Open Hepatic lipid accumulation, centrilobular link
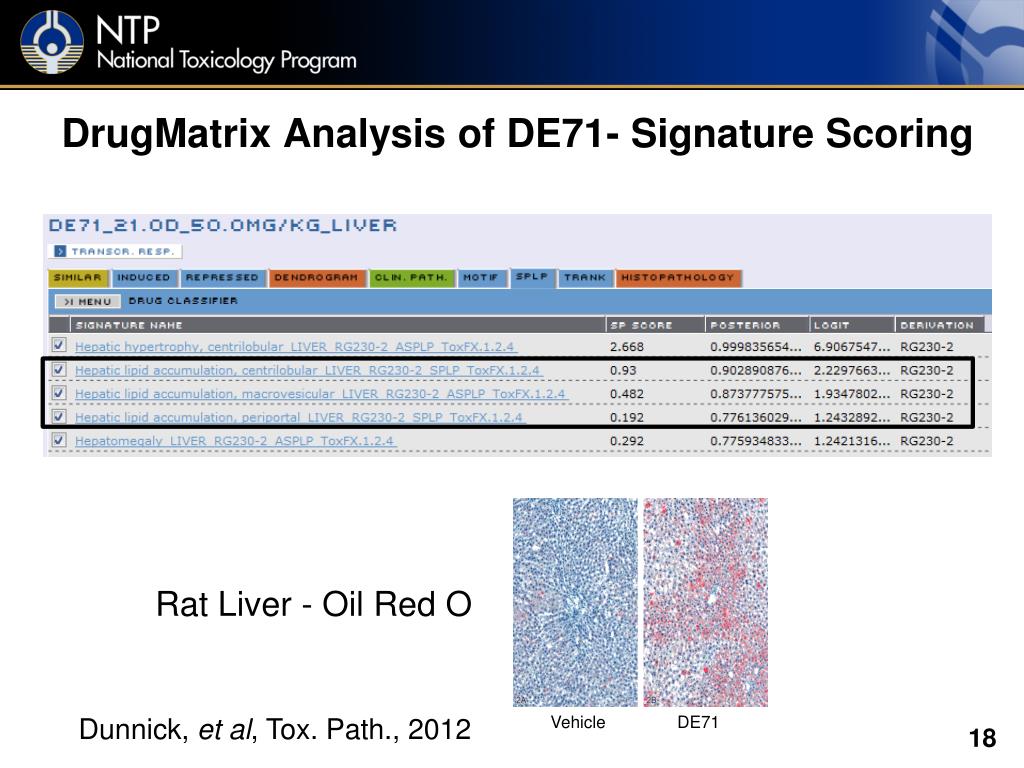 308,370
